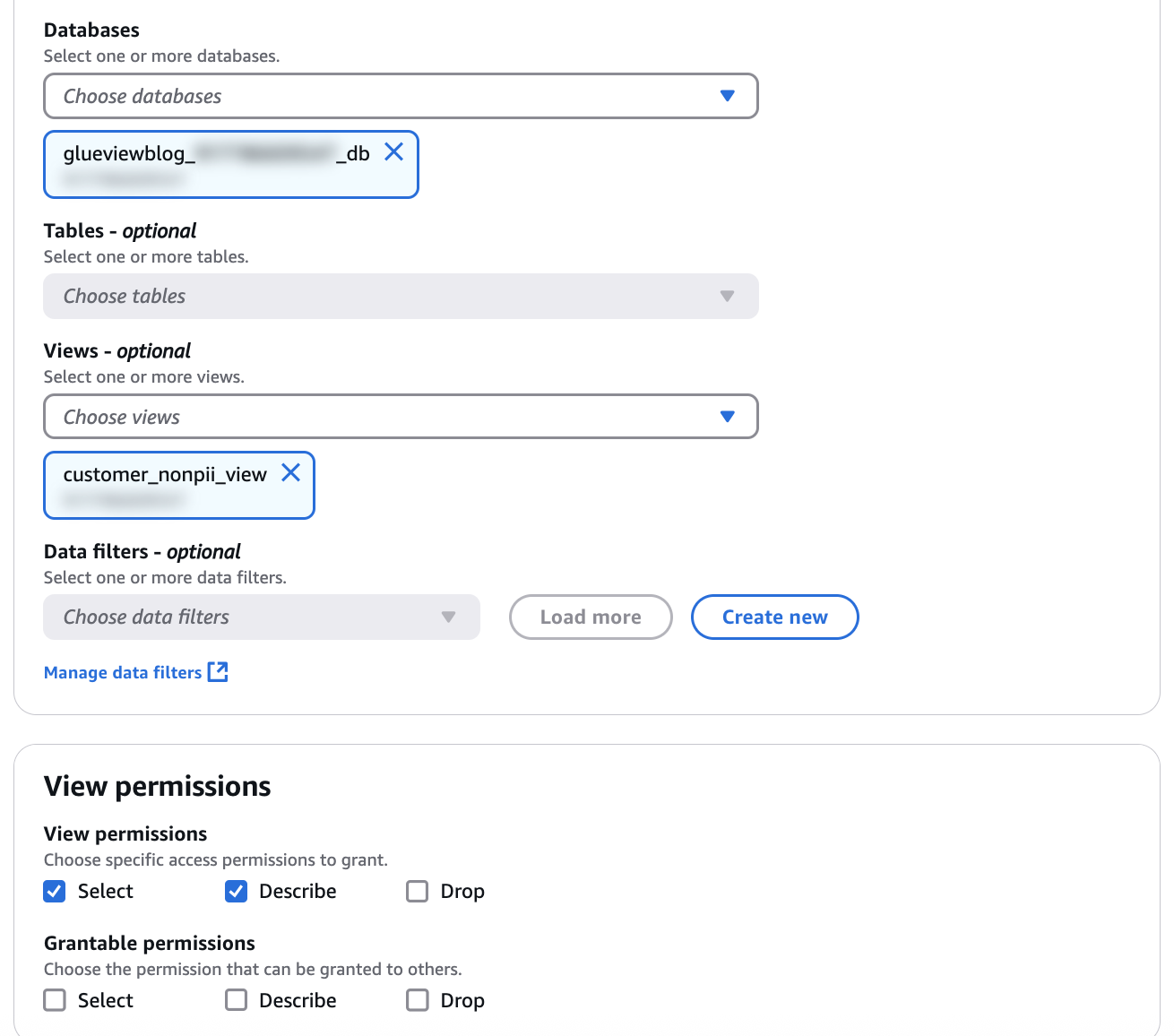Click the external link icon beside Manage data filters
1174x1036 pixels.
click(218, 672)
